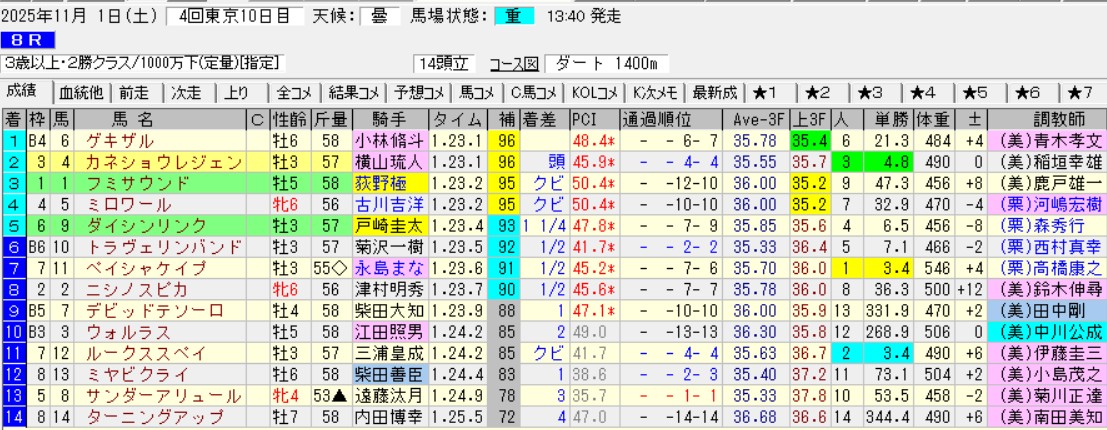Image resolution: width=1107 pixels, height=430 pixels.
Task: Open the 最新成 tab
Action: [x=714, y=93]
